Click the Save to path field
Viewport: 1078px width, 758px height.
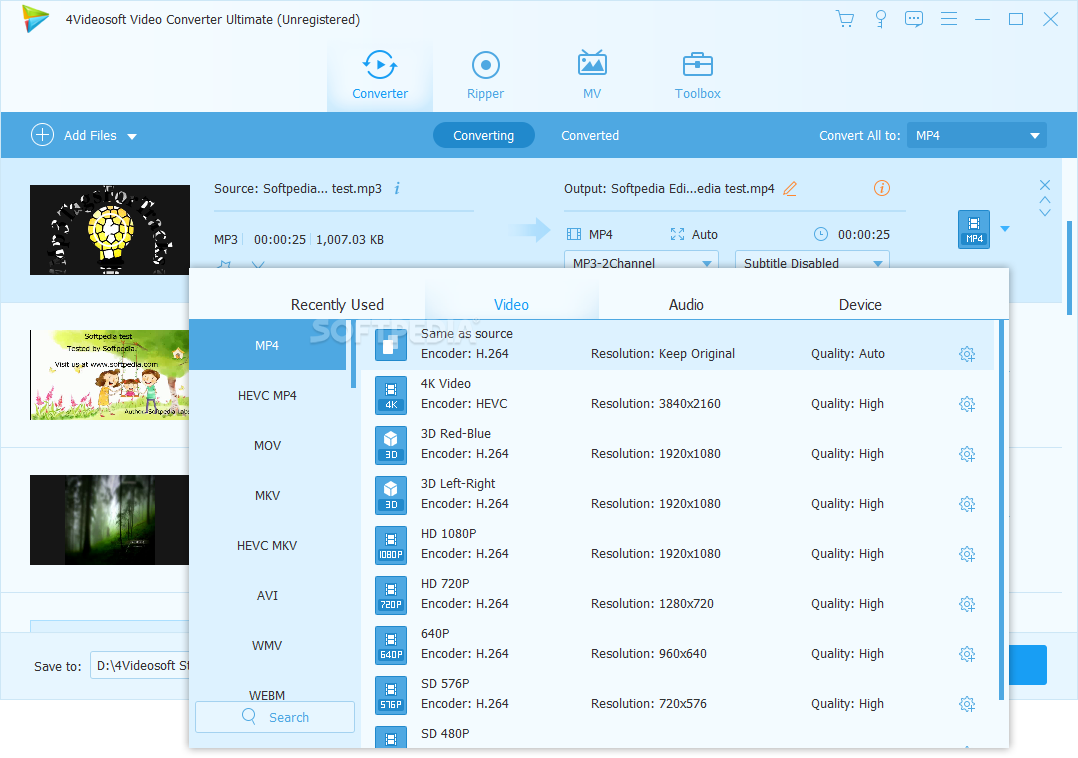pyautogui.click(x=140, y=665)
